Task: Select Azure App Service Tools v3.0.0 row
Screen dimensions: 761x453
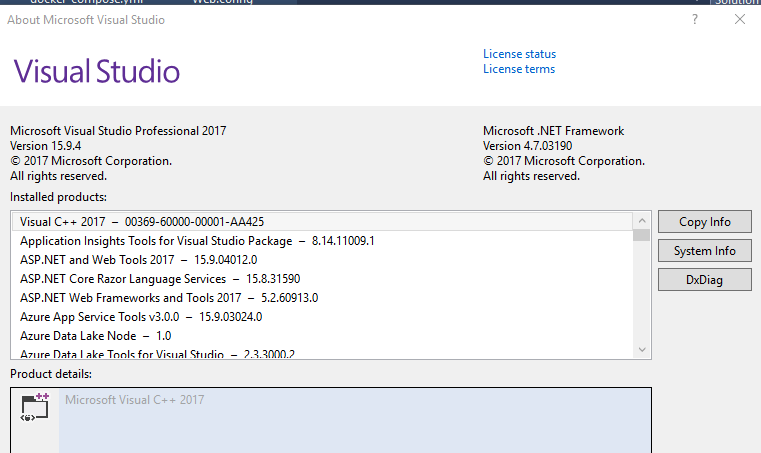Action: click(x=322, y=317)
